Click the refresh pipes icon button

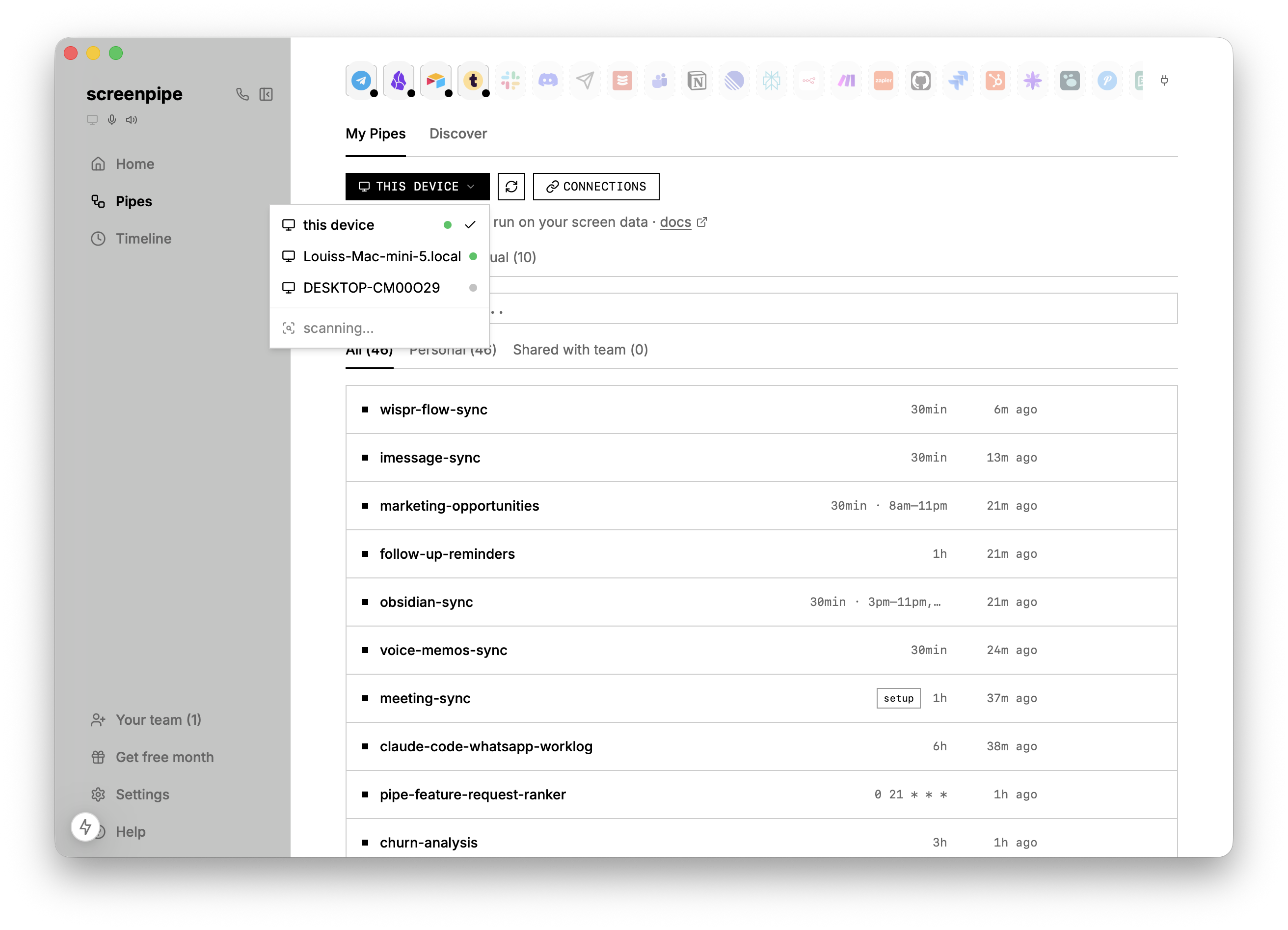point(511,186)
